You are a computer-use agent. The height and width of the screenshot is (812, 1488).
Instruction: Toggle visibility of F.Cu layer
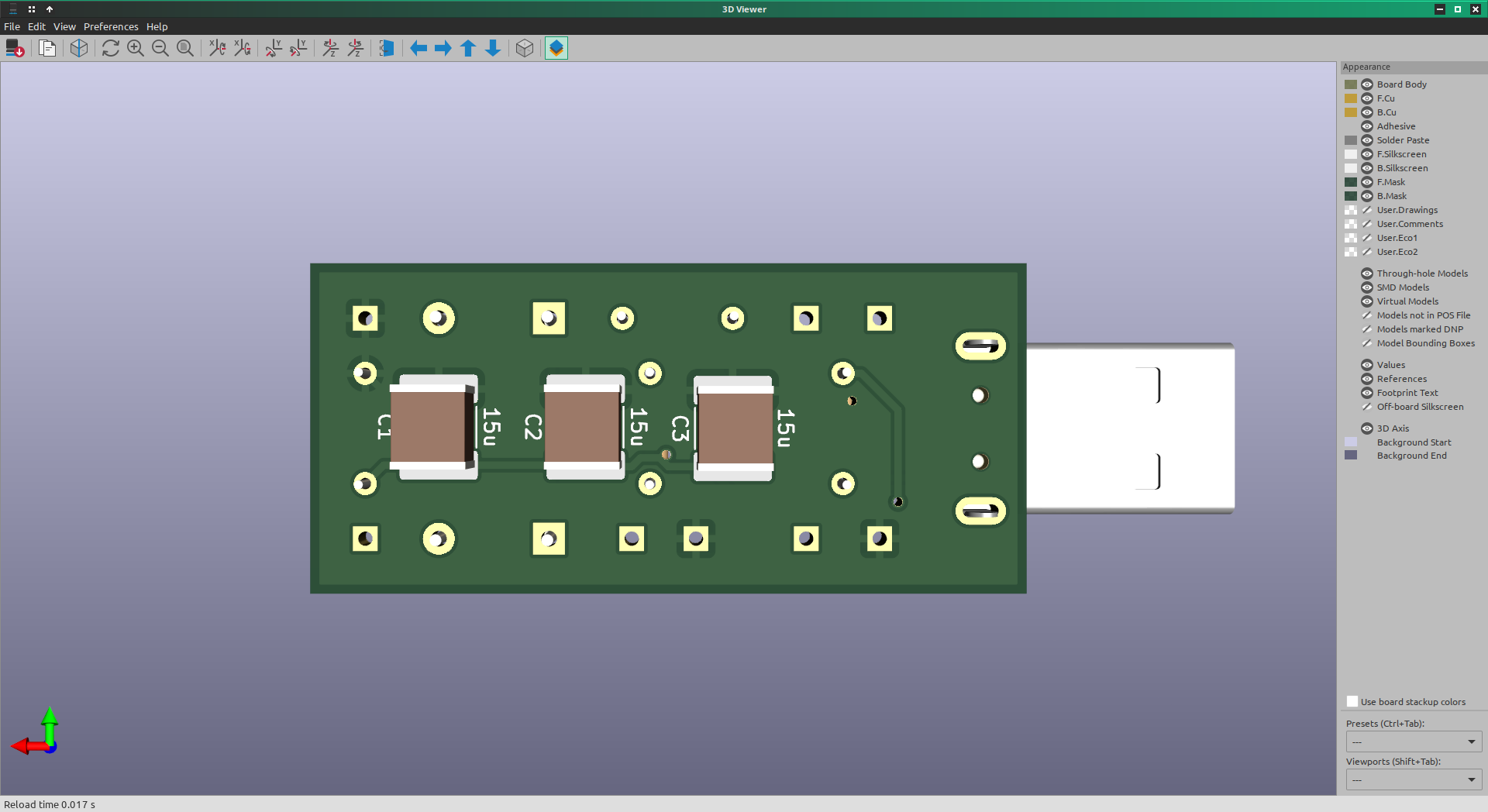pos(1367,98)
